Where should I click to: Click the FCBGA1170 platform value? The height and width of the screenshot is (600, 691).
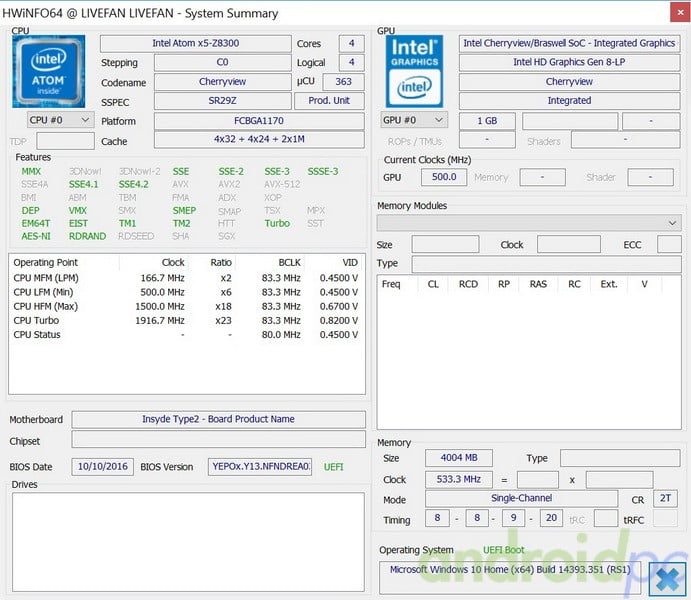click(259, 121)
